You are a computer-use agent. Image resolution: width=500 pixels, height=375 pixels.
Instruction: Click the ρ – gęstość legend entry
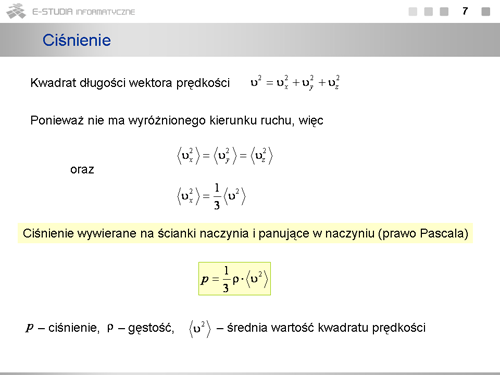click(x=140, y=328)
